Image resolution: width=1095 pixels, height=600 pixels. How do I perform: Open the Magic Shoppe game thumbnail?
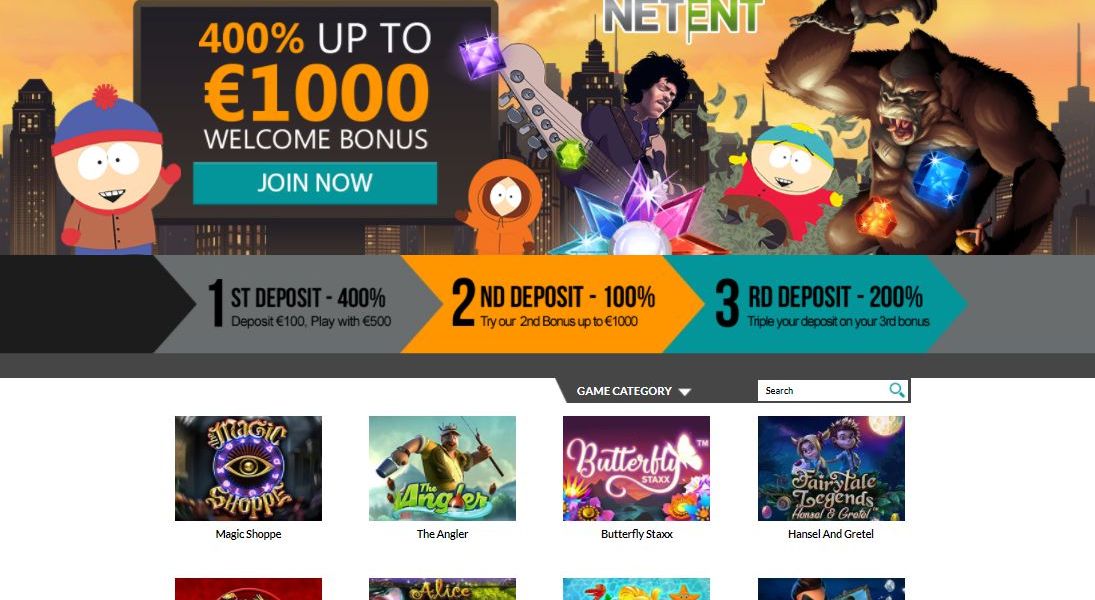(248, 468)
